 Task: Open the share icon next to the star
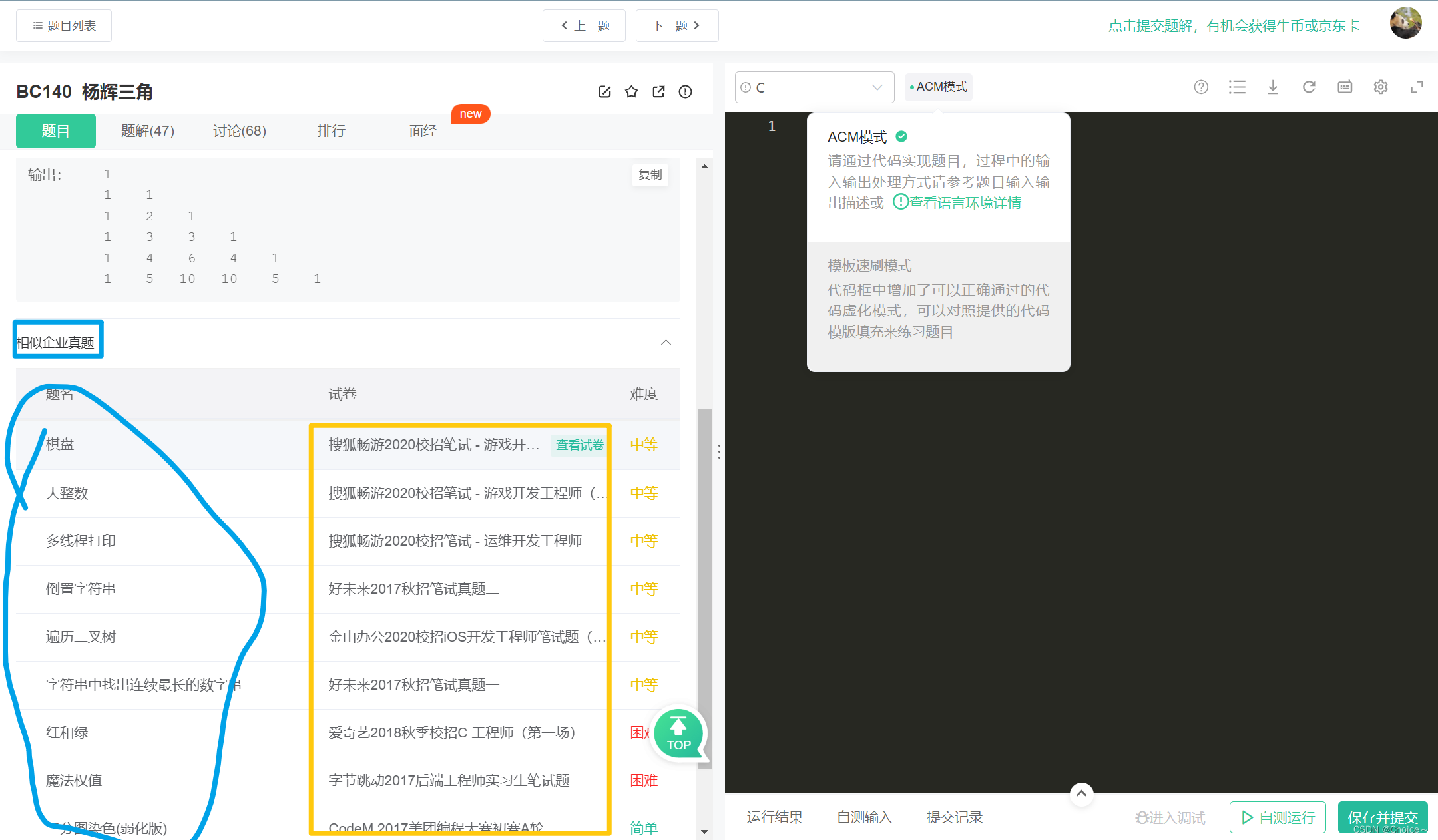click(658, 92)
